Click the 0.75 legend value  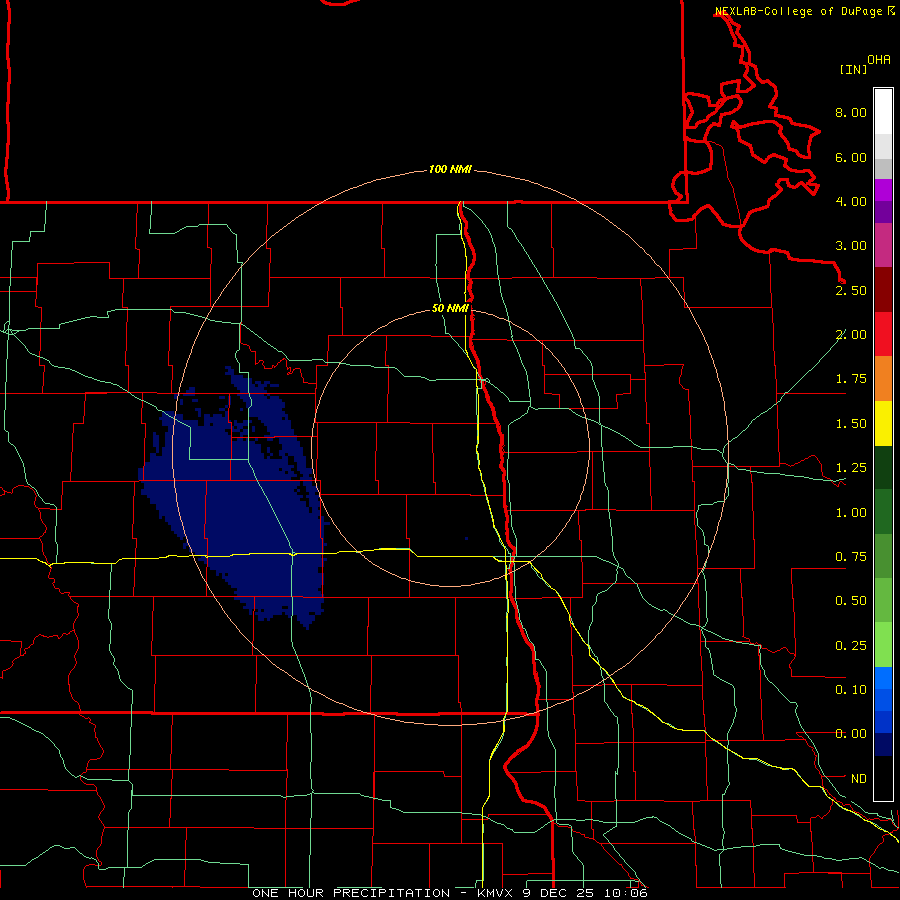(x=851, y=557)
